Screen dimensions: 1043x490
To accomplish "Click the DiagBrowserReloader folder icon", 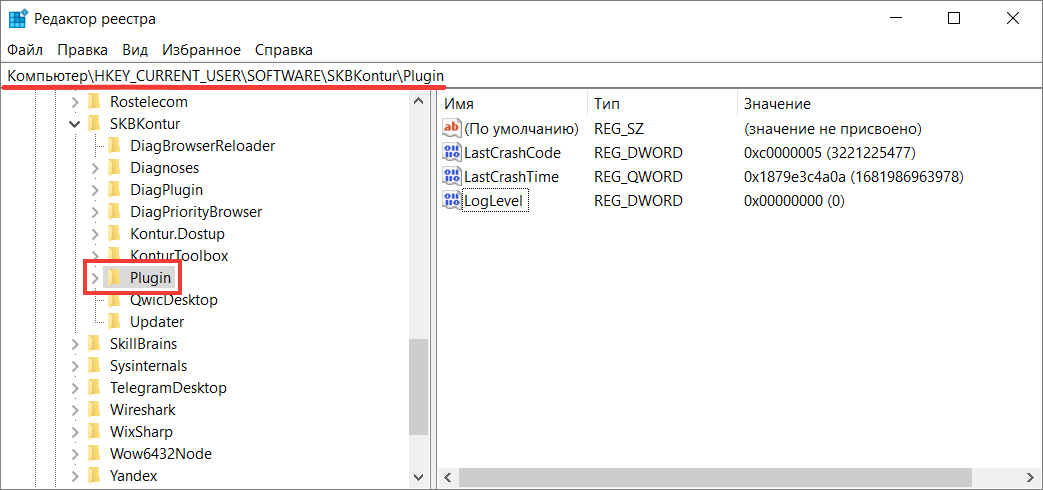I will point(114,146).
